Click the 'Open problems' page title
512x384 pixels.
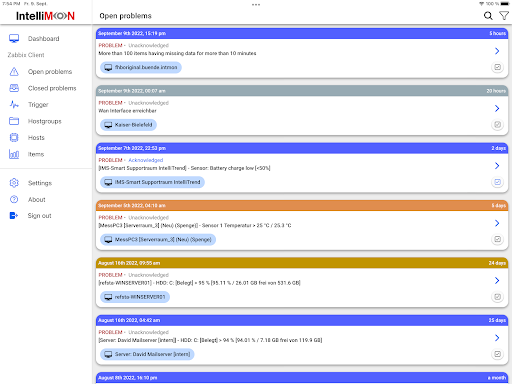tap(125, 16)
